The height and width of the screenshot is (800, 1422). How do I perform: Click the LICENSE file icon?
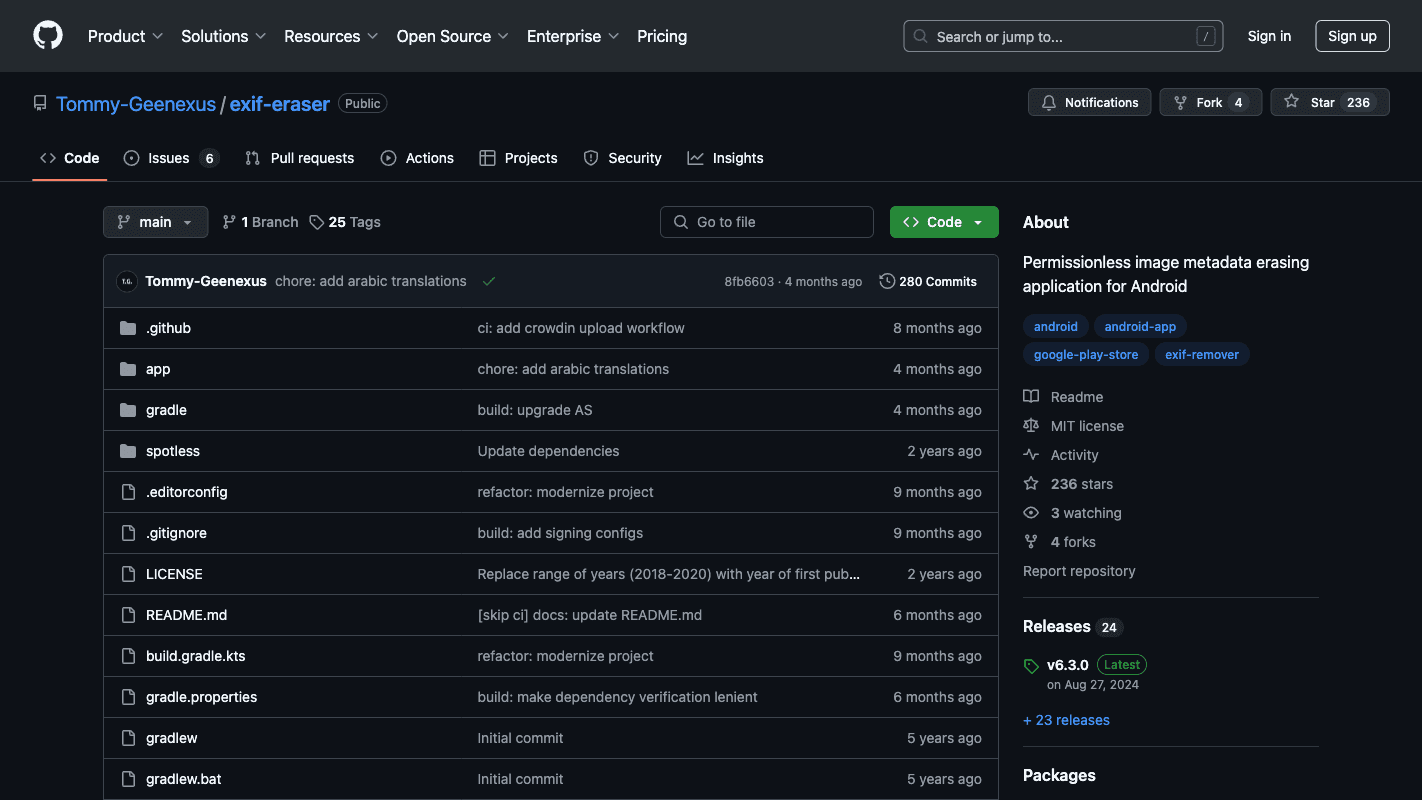(x=128, y=574)
